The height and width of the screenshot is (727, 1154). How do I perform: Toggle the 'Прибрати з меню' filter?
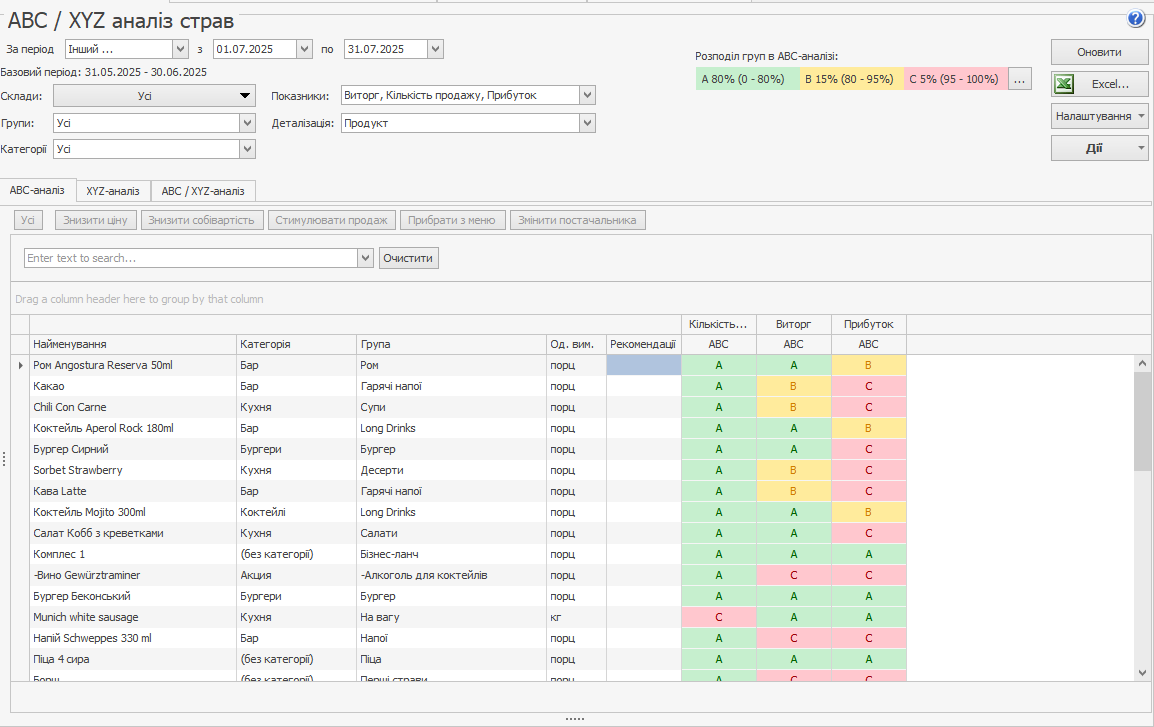(x=452, y=220)
